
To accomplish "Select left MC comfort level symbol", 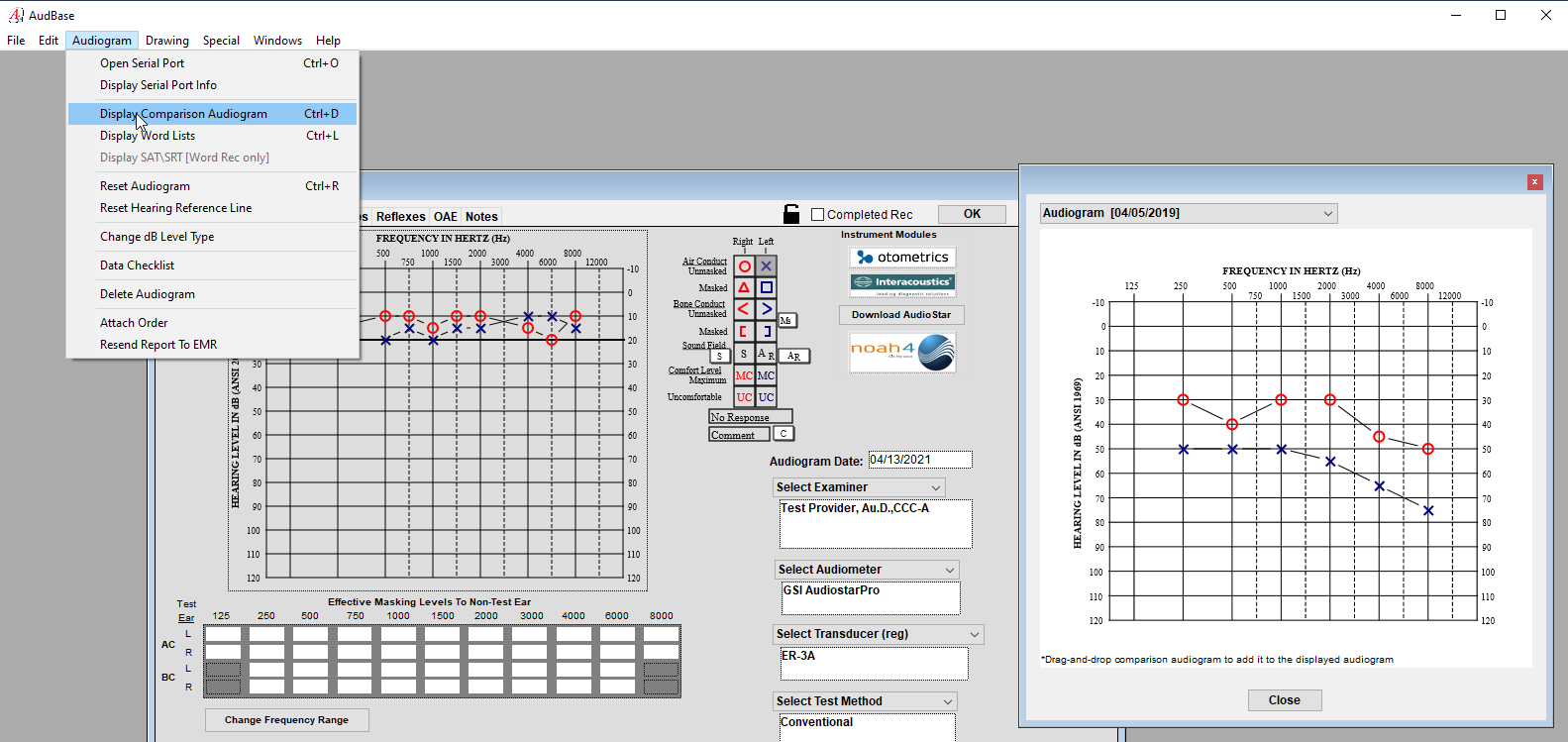I will coord(766,375).
